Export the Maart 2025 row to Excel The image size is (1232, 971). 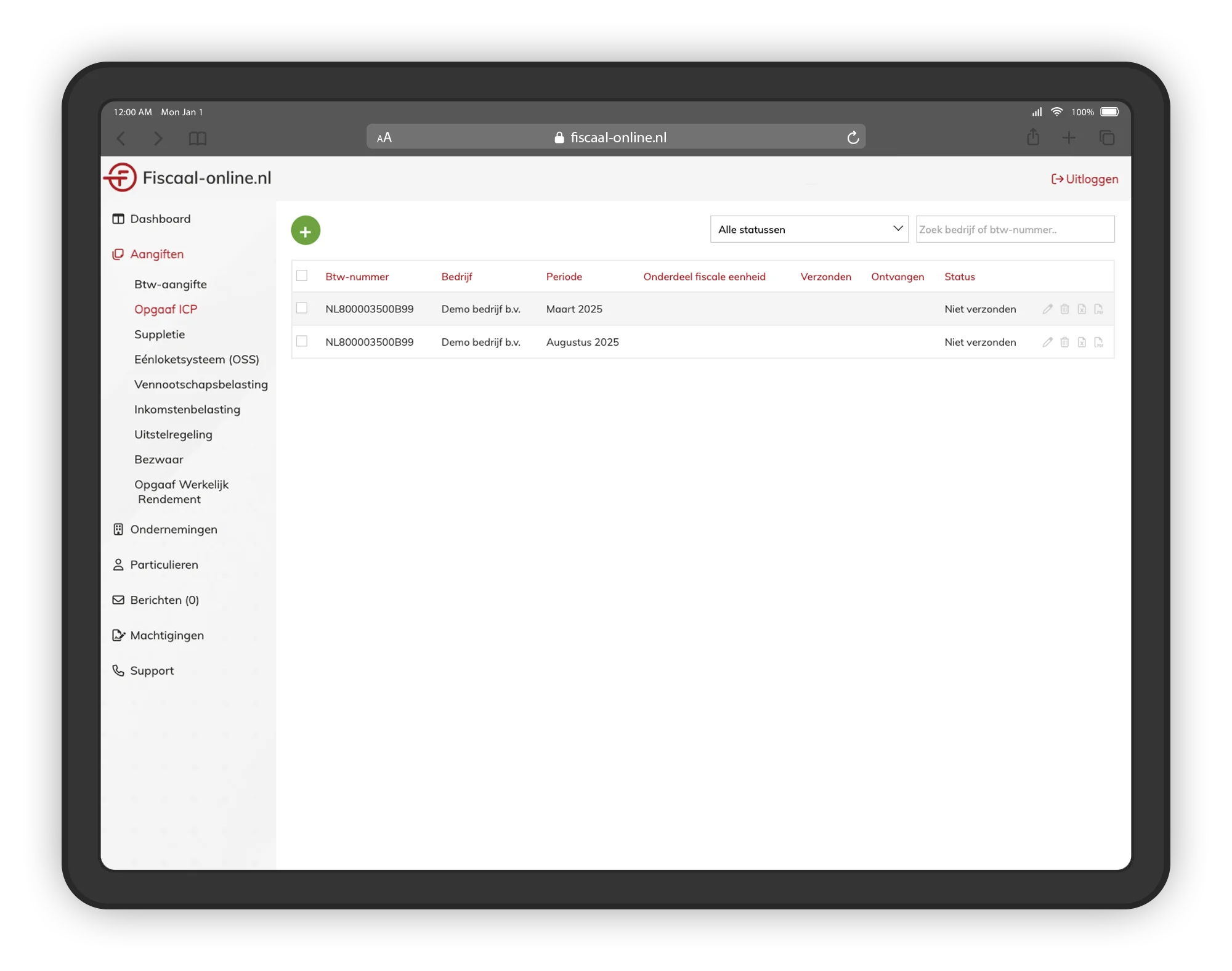[1082, 309]
